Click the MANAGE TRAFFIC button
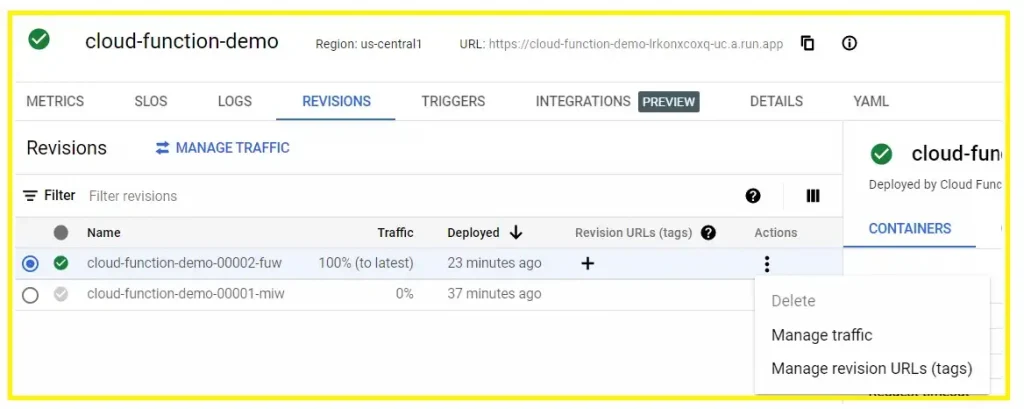 pyautogui.click(x=222, y=148)
